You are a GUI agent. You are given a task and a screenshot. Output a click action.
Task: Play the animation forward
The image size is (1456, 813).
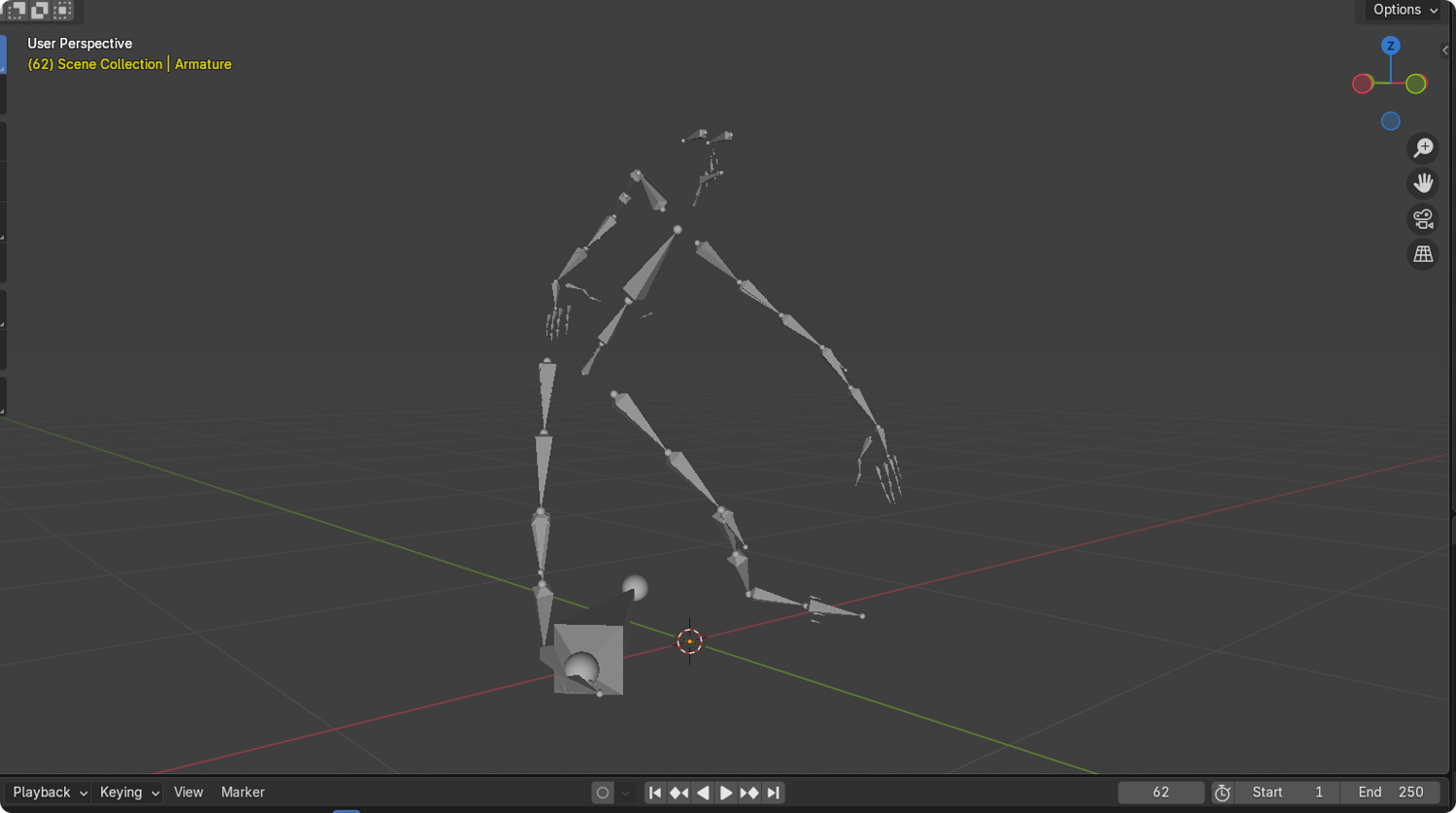[726, 793]
